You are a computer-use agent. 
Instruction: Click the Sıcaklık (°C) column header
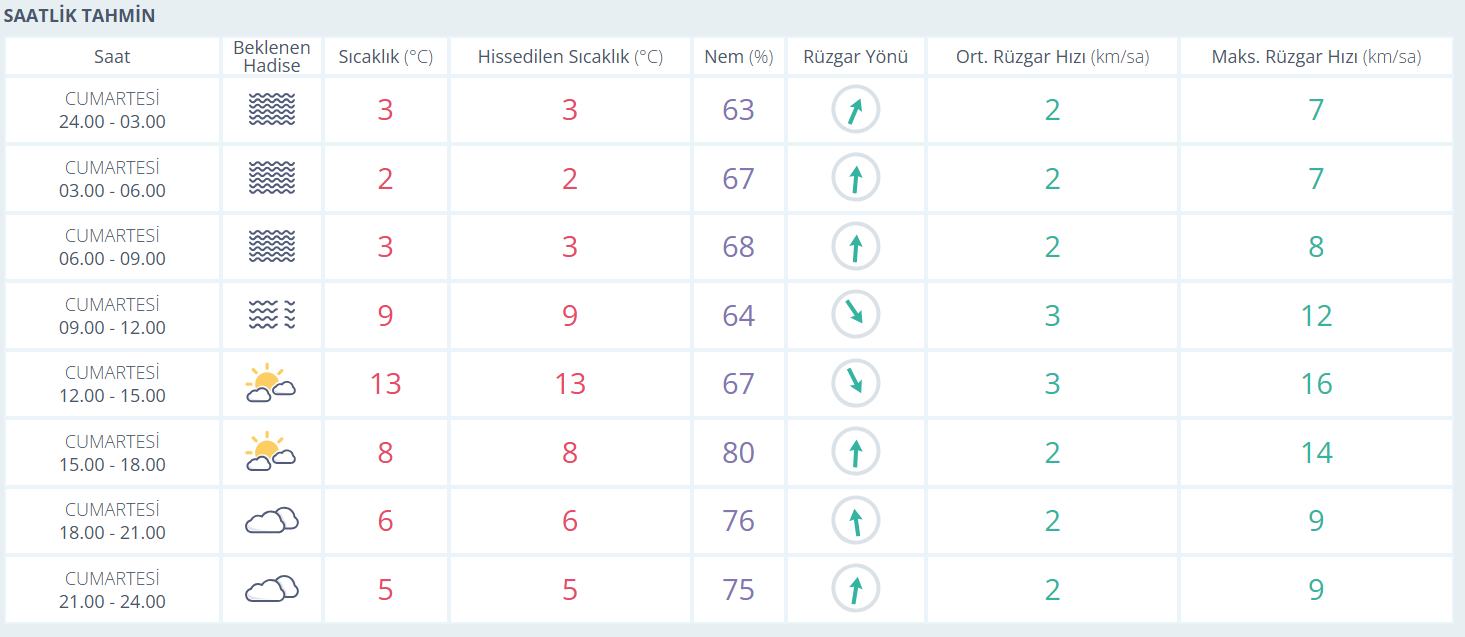coord(385,57)
